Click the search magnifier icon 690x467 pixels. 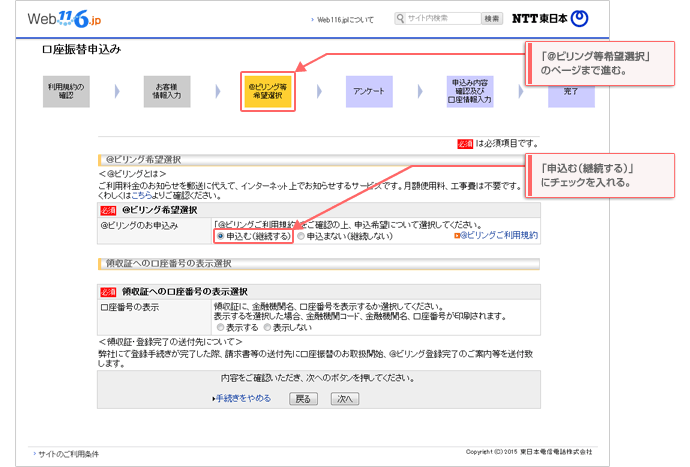click(x=401, y=18)
